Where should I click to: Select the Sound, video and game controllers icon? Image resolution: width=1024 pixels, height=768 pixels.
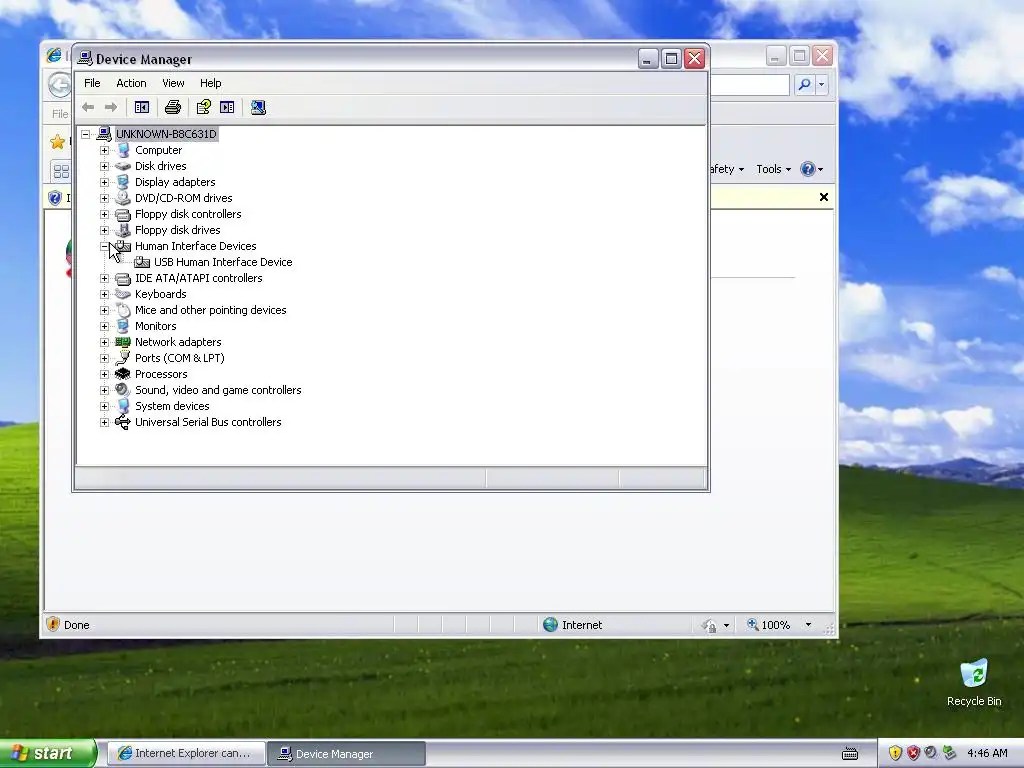point(123,390)
